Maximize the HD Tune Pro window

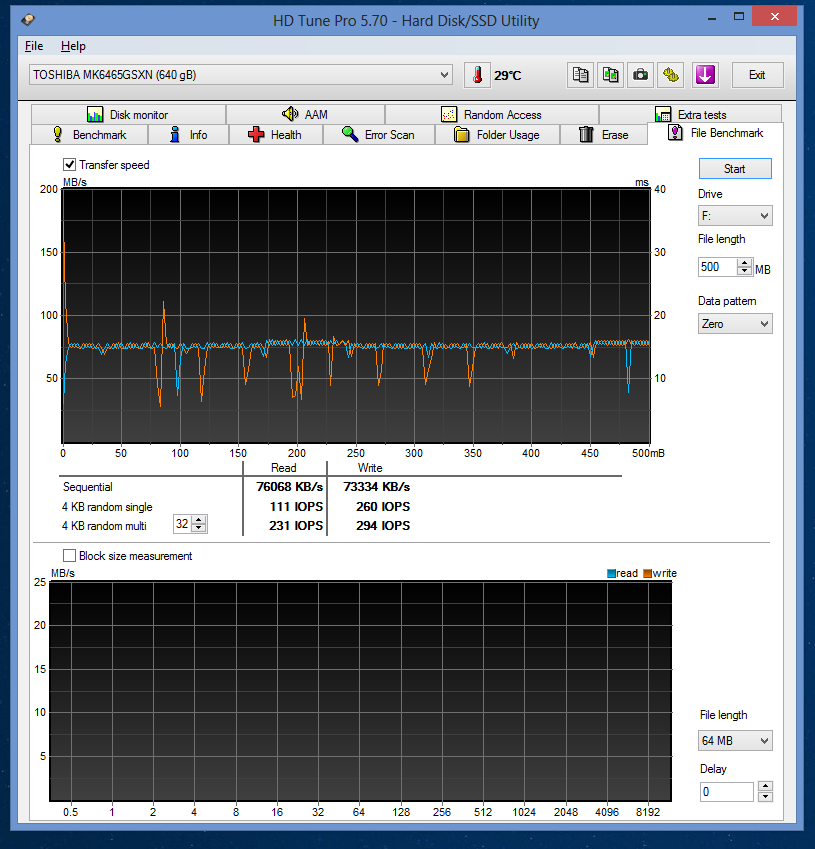(739, 17)
